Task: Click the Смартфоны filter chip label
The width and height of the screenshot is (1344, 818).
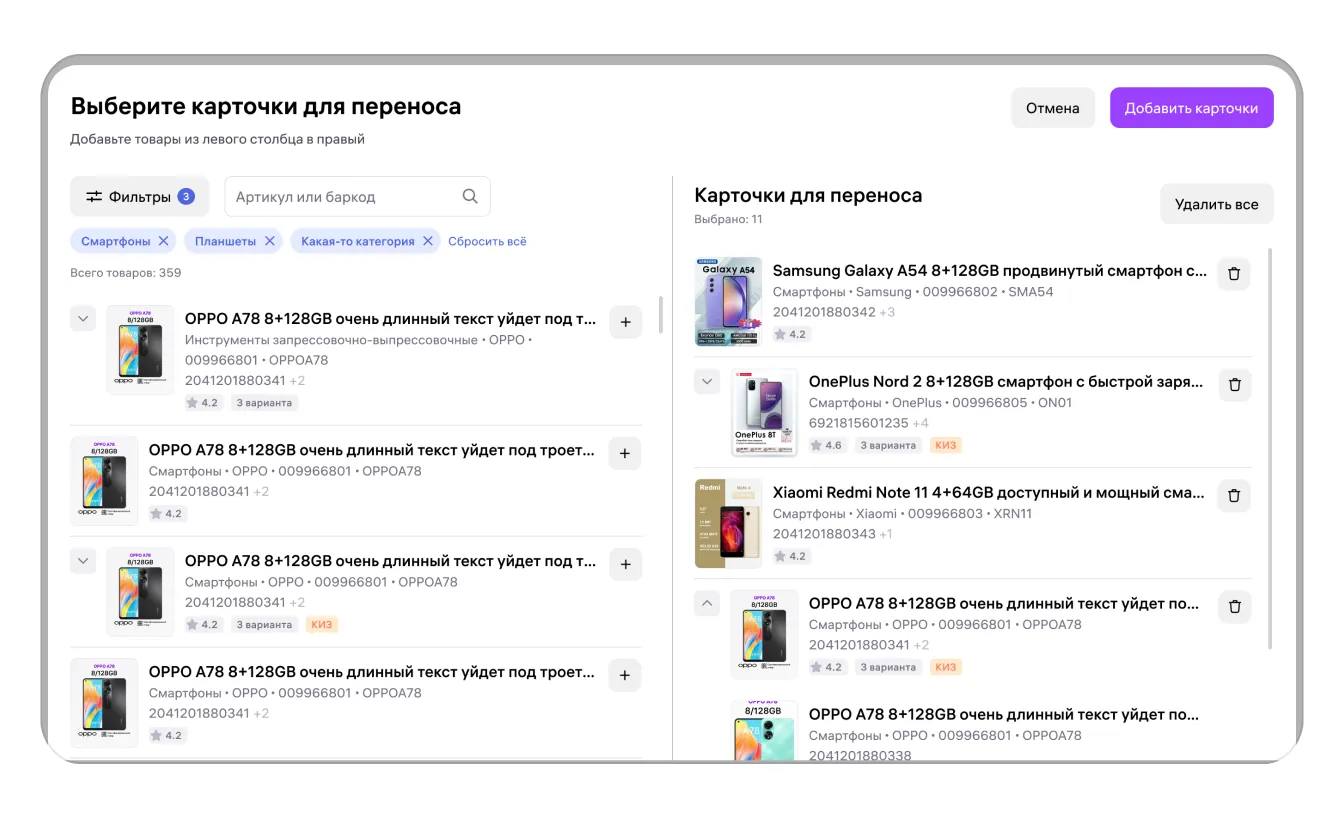Action: [116, 241]
